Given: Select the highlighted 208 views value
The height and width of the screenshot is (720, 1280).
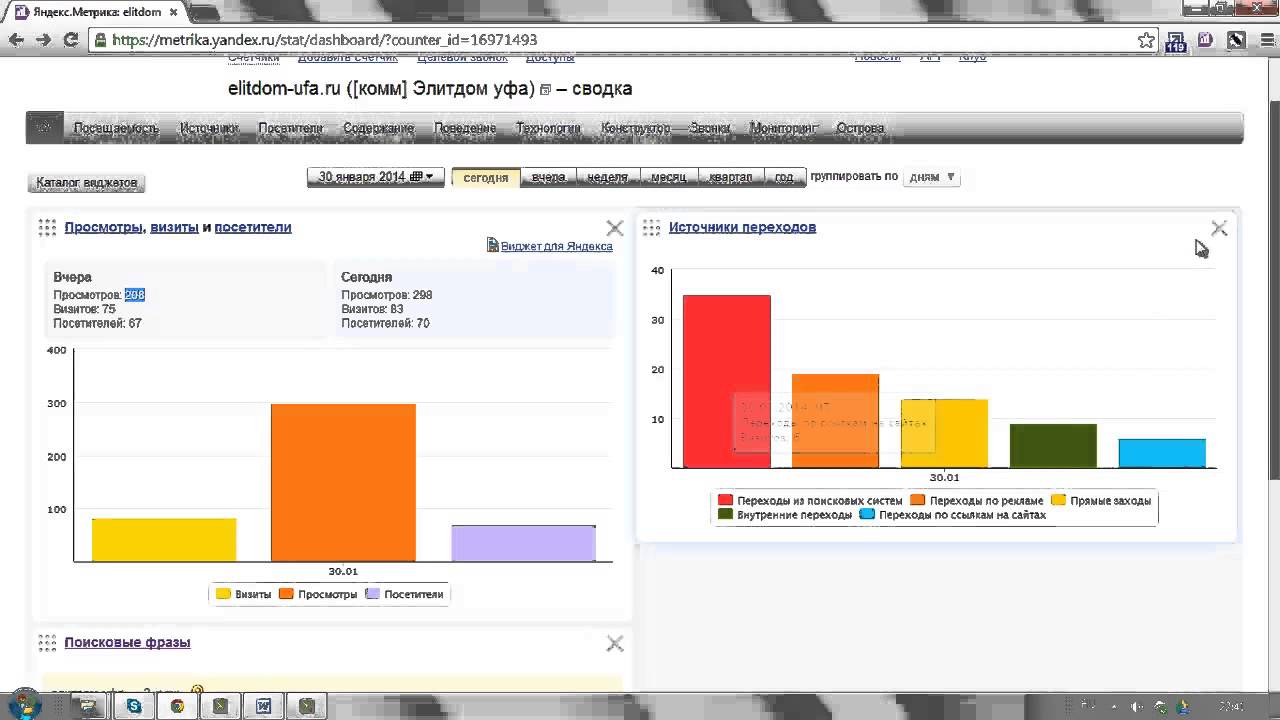Looking at the screenshot, I should (135, 295).
